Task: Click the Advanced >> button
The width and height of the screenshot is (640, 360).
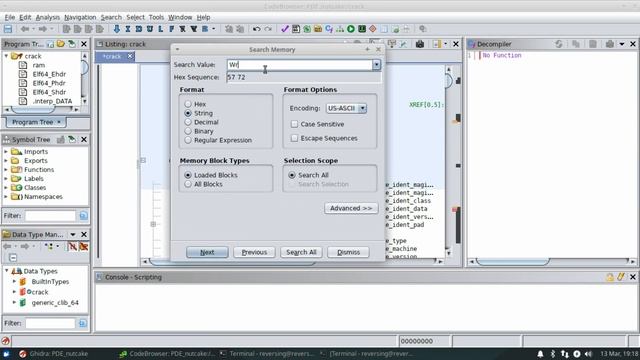Action: [351, 208]
